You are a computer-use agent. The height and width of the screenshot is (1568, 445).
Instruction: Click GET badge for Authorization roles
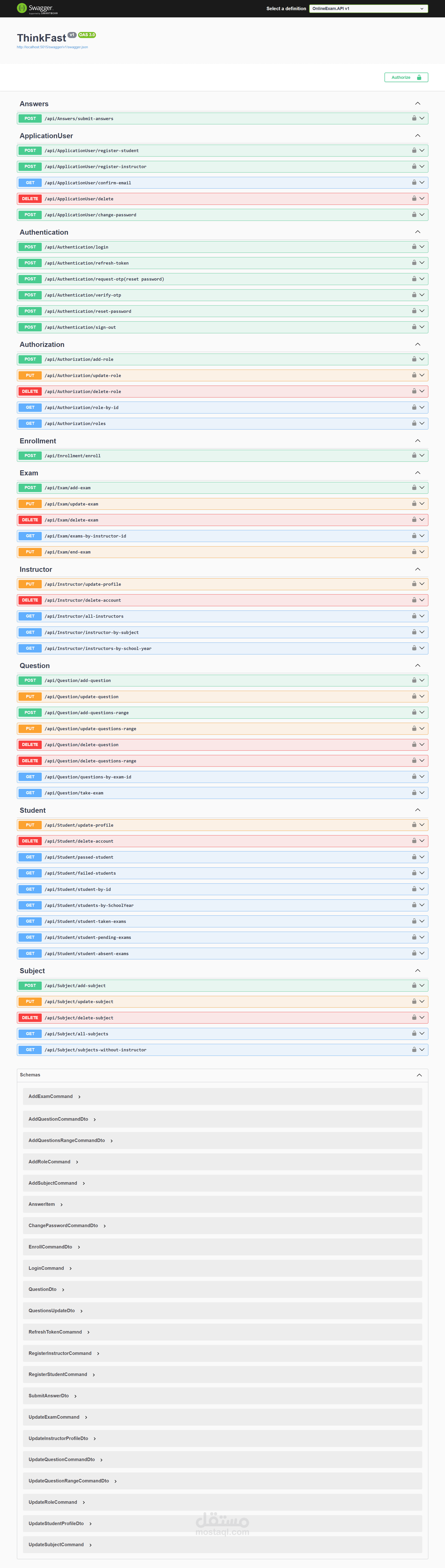(x=30, y=424)
